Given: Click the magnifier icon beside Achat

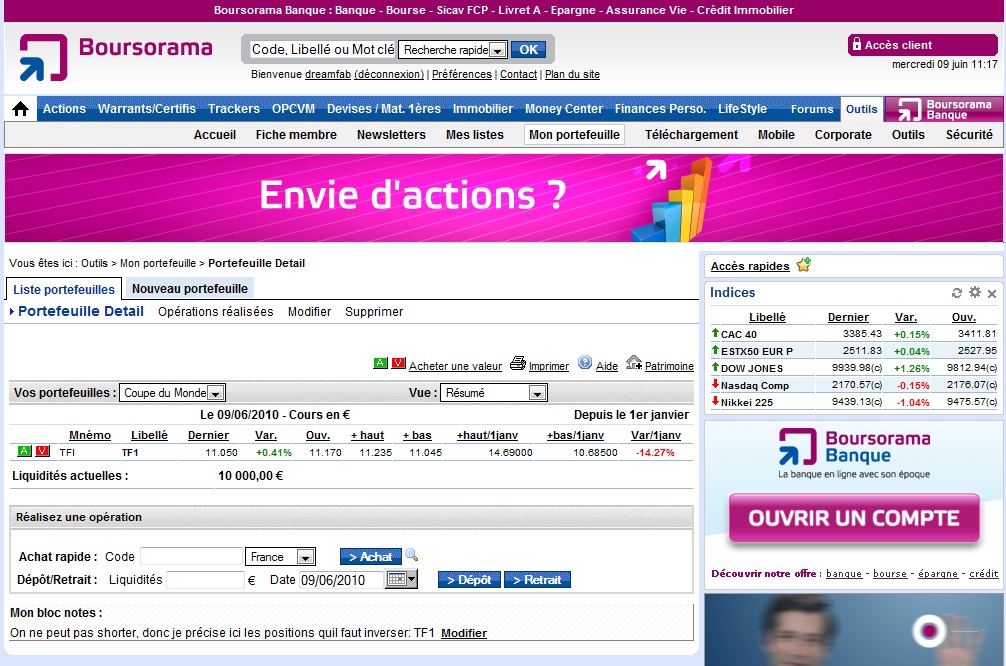Looking at the screenshot, I should [411, 556].
